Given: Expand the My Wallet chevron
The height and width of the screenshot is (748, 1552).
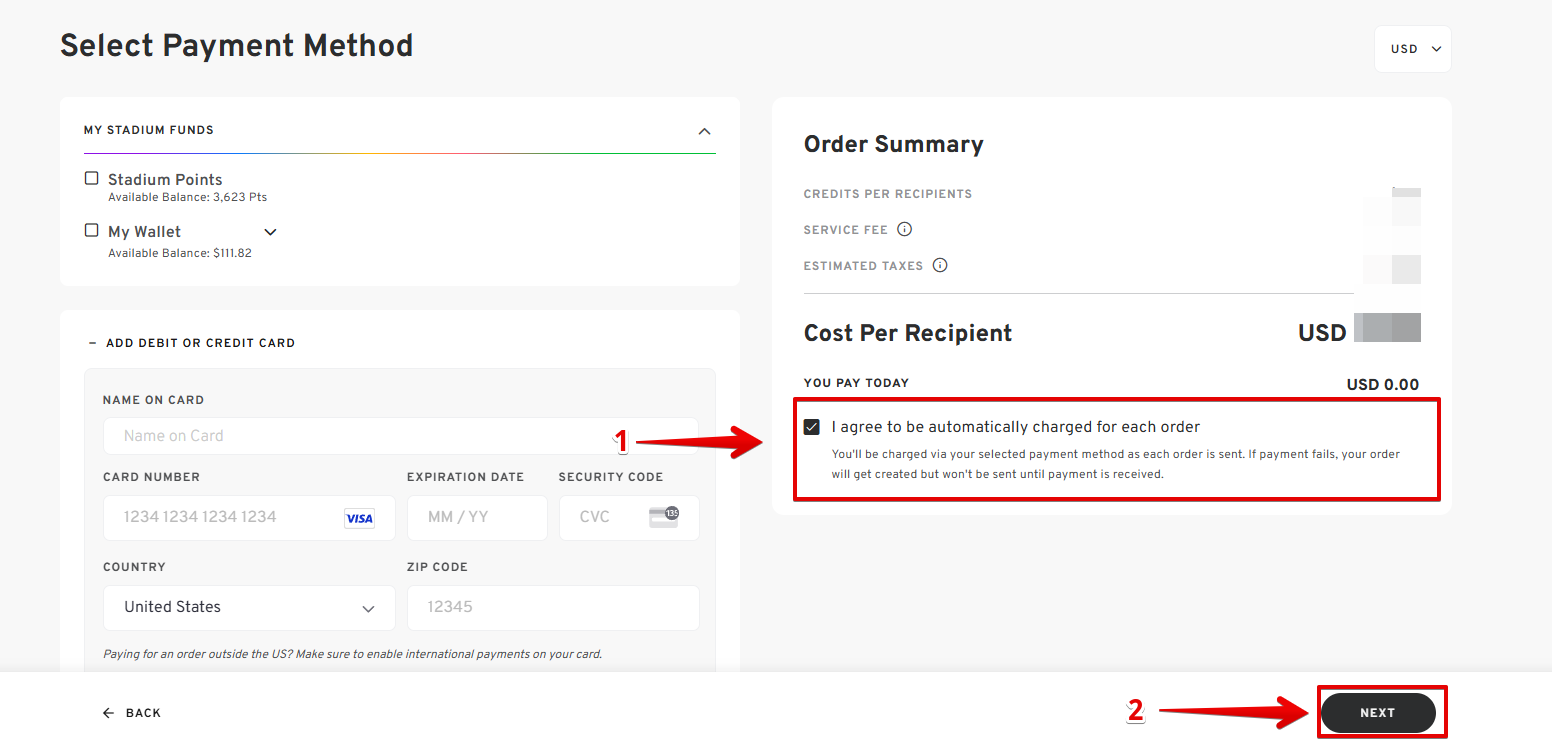Looking at the screenshot, I should [270, 232].
